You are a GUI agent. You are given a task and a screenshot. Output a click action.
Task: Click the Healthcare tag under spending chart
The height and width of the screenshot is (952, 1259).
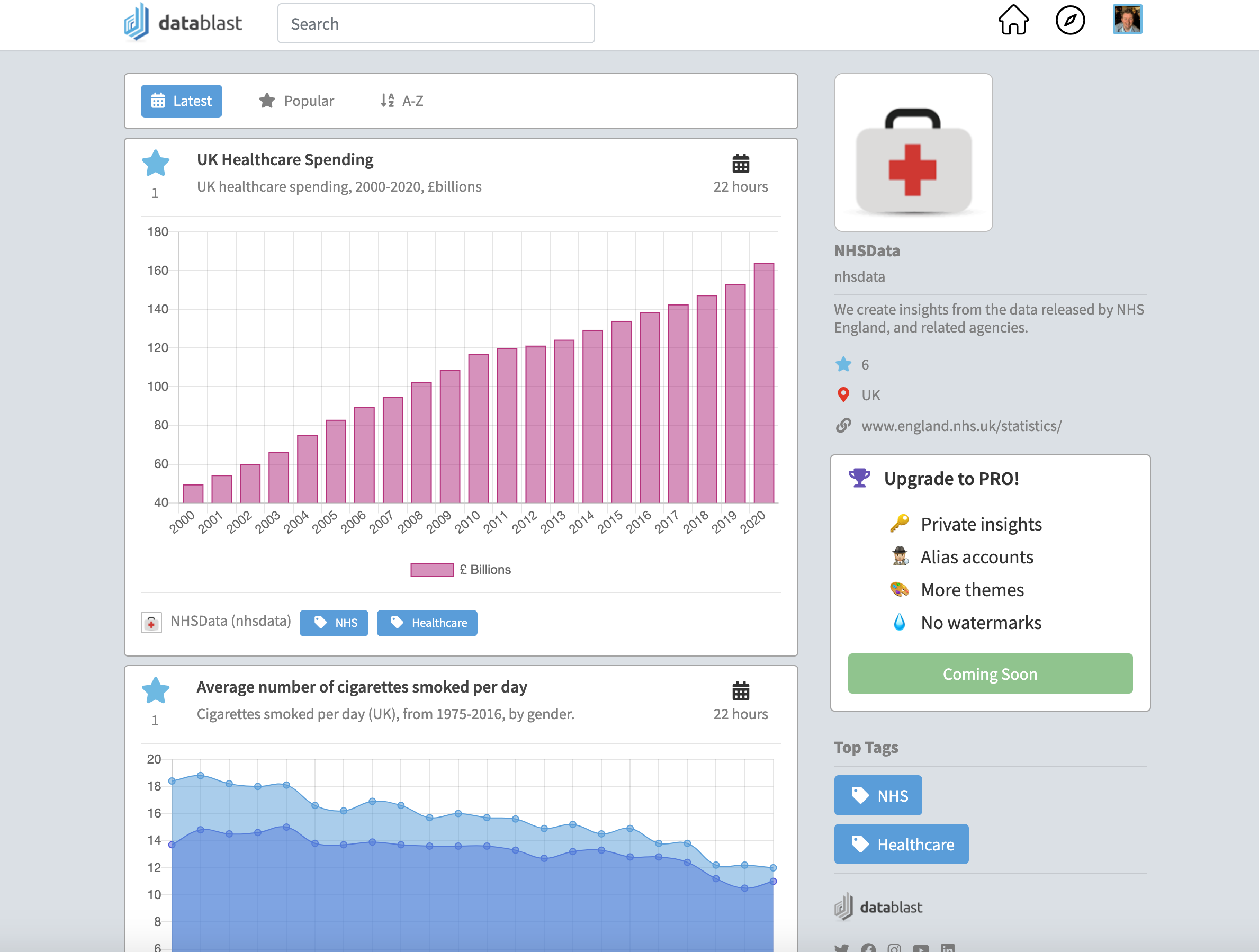[427, 623]
